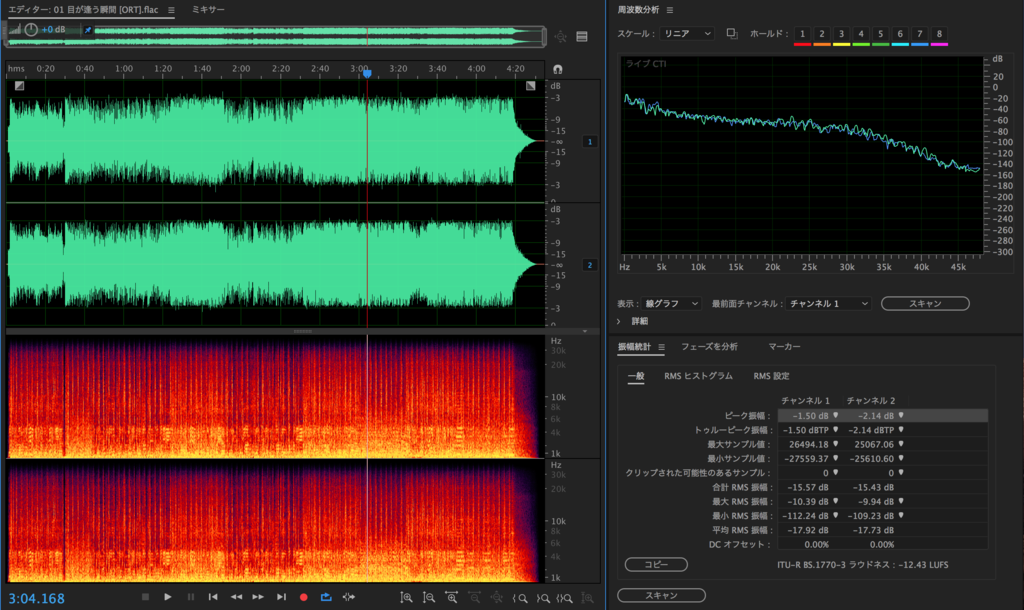The image size is (1024, 610).
Task: Switch to the ミキサー tab
Action: click(x=208, y=10)
